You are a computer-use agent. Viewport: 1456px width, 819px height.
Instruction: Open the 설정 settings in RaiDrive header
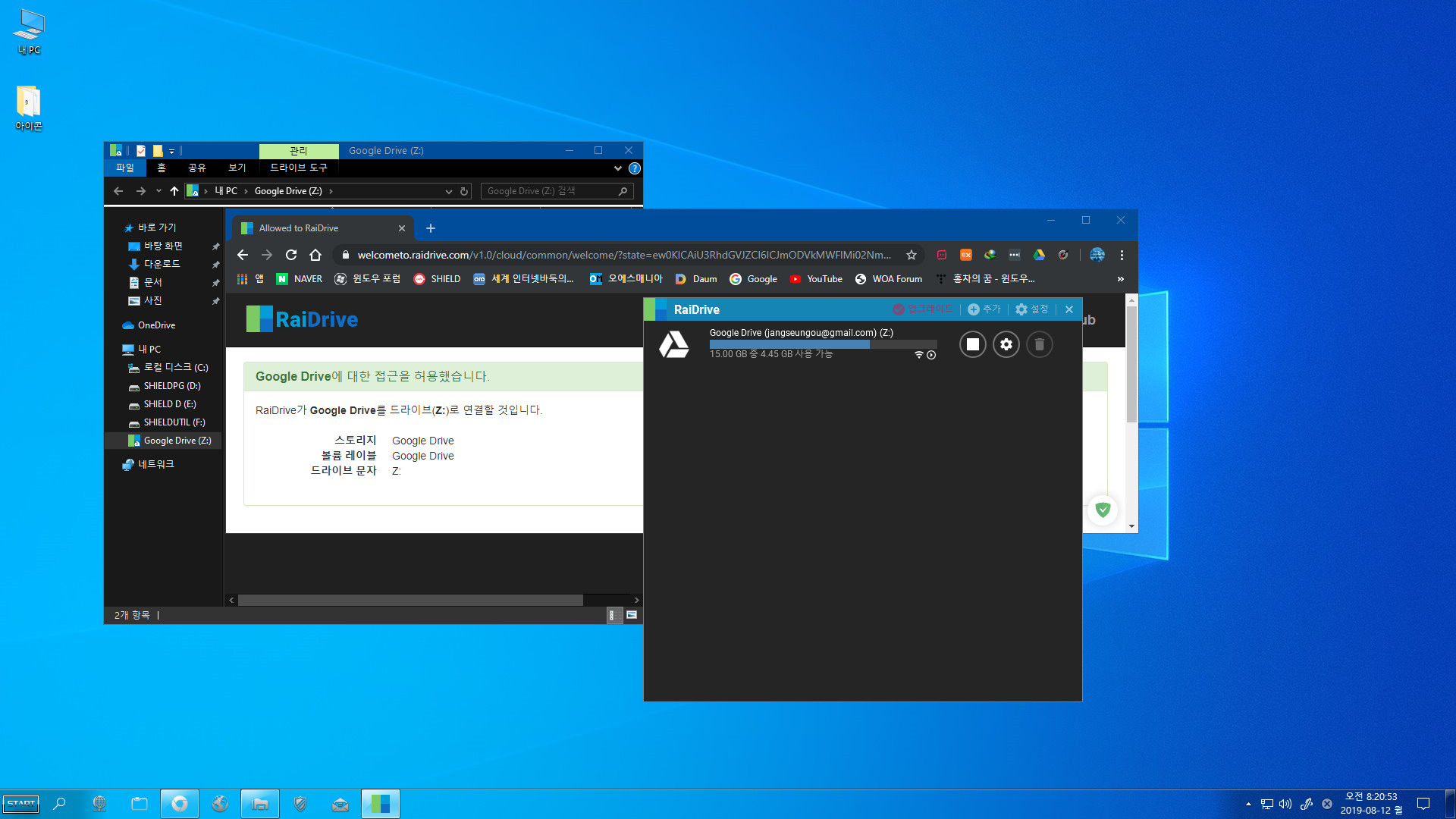click(x=1031, y=309)
